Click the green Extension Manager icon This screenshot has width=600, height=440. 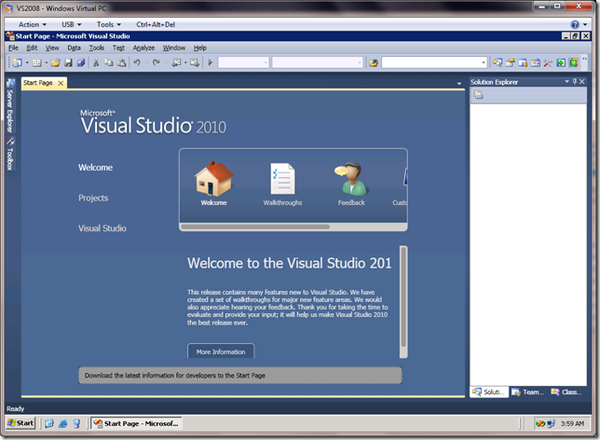[x=573, y=62]
